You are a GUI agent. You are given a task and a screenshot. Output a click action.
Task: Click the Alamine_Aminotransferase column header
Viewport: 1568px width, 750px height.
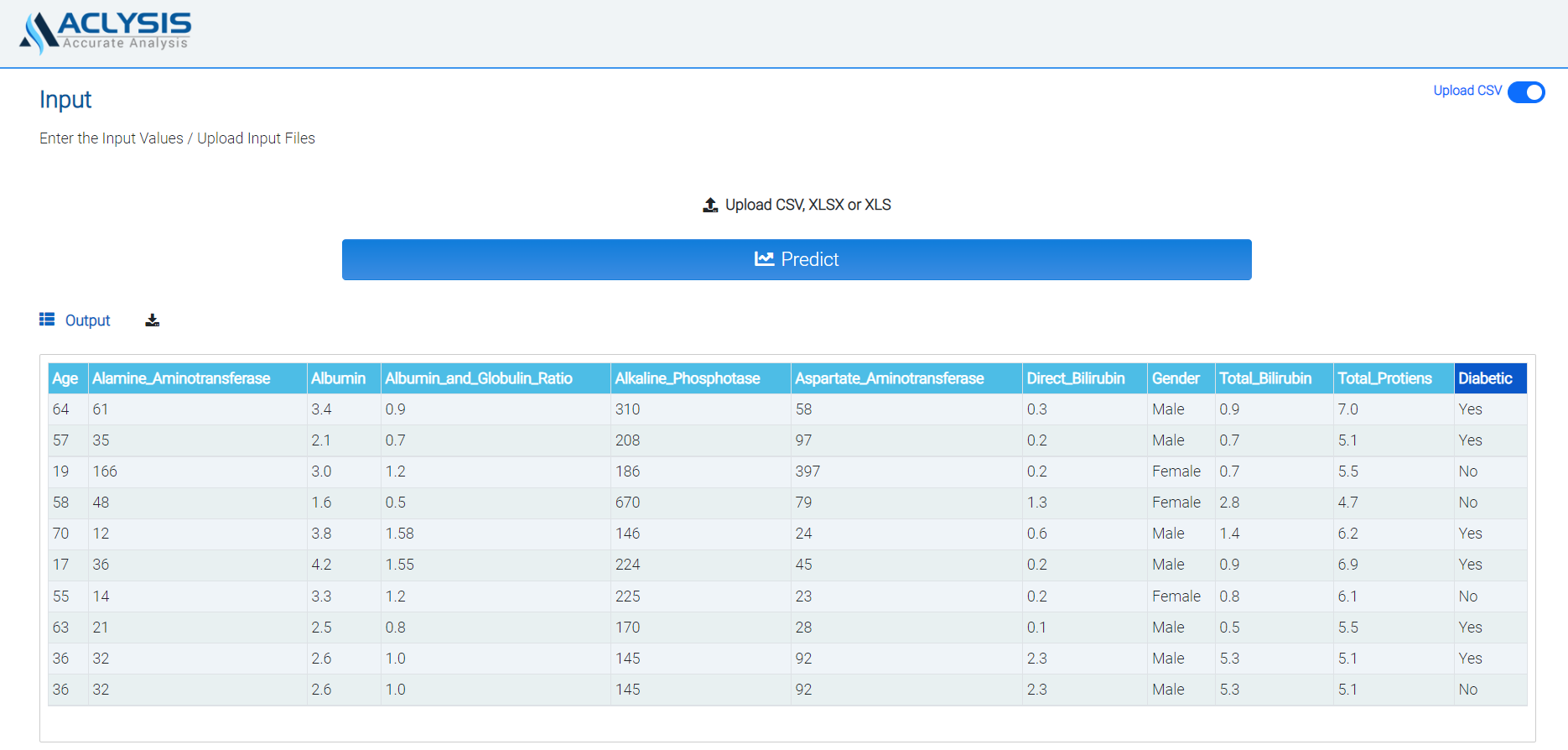click(181, 378)
